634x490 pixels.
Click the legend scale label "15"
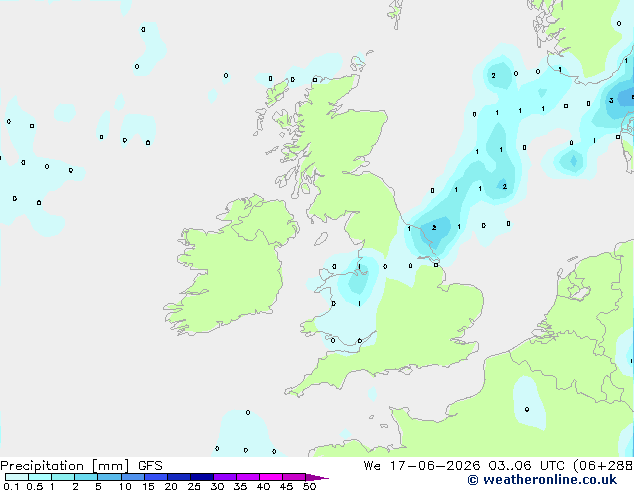(x=148, y=486)
